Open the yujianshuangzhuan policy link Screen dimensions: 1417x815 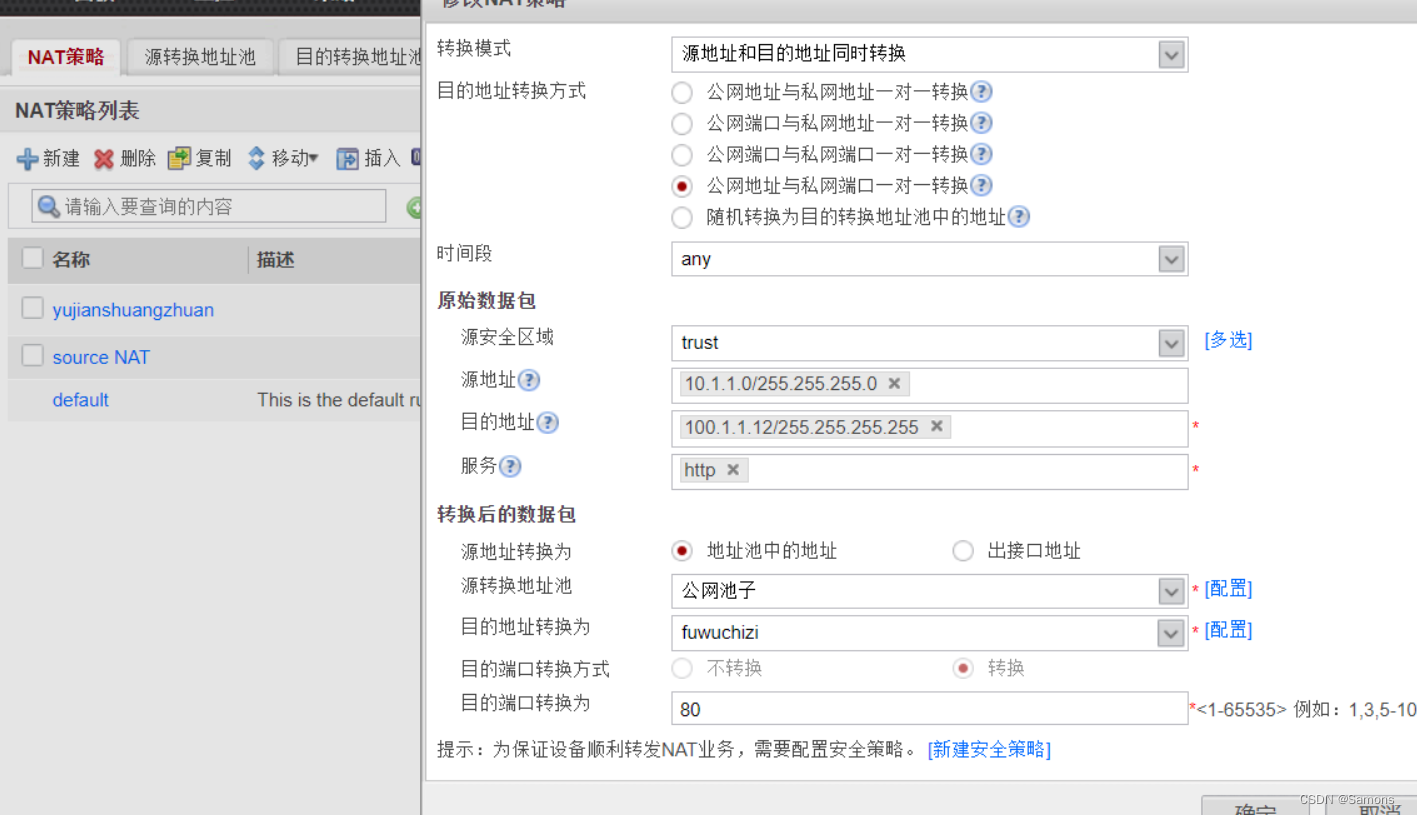(133, 310)
